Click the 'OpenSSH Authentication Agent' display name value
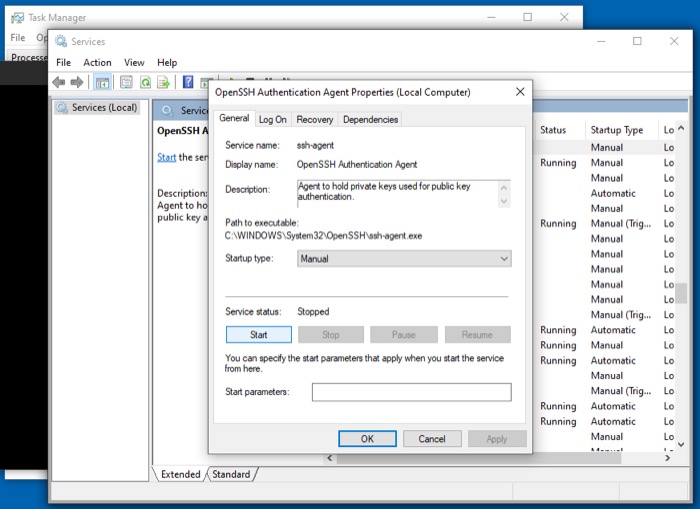 357,165
